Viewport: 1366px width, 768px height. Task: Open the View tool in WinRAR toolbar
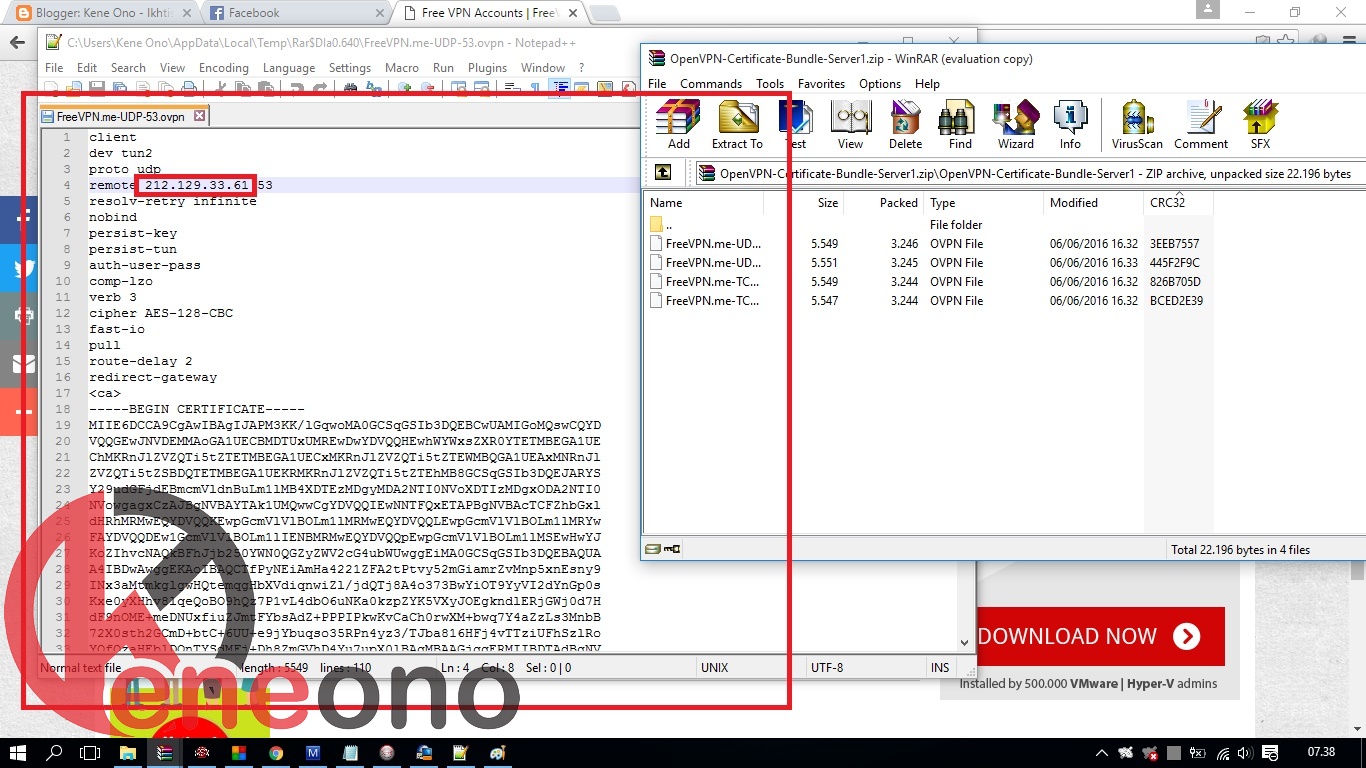(850, 125)
